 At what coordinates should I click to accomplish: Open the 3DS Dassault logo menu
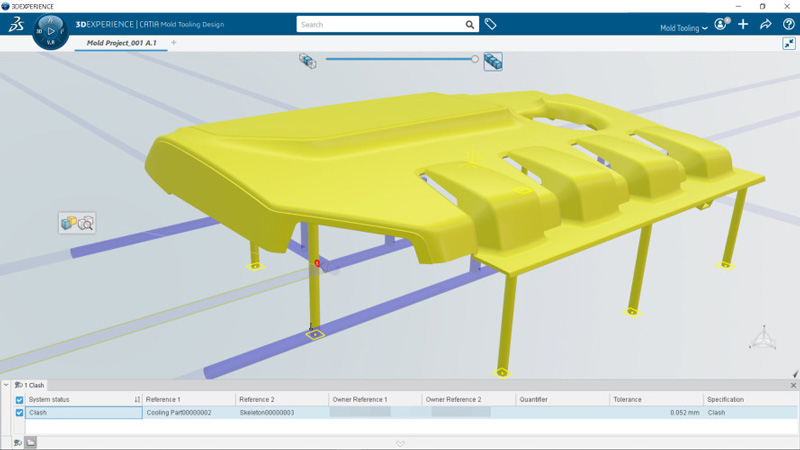[x=16, y=24]
